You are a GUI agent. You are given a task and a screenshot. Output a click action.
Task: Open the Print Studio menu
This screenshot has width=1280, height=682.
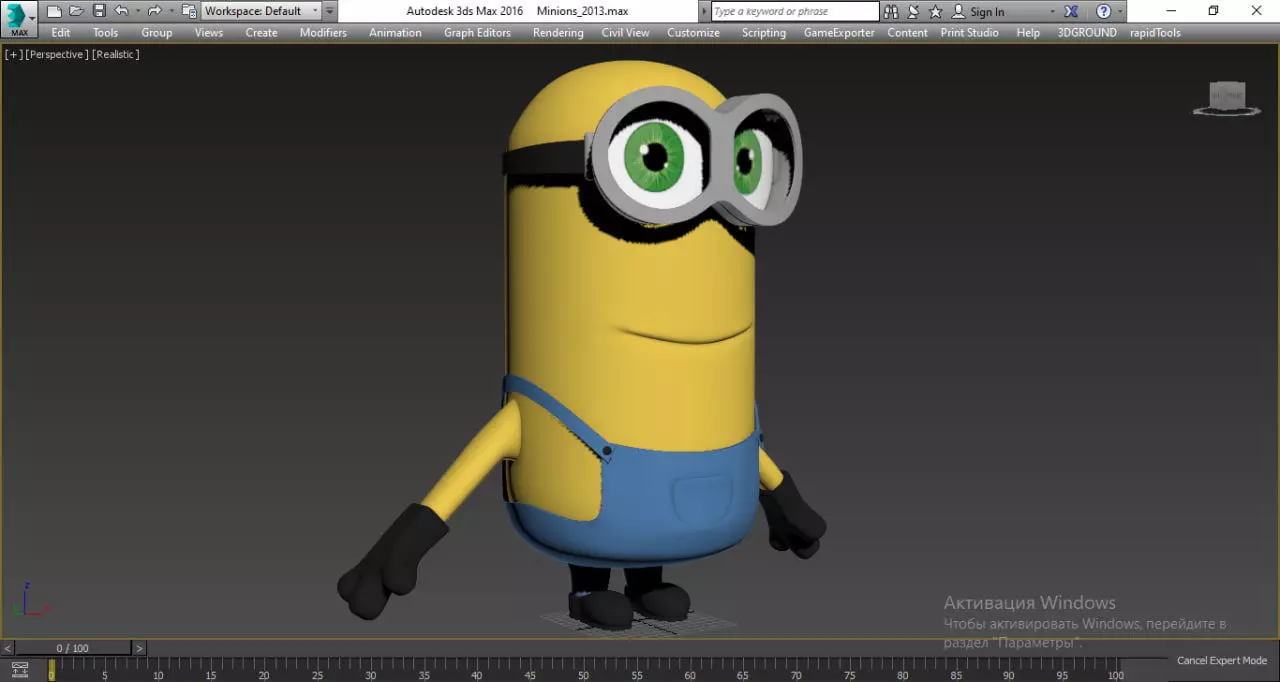(x=969, y=32)
